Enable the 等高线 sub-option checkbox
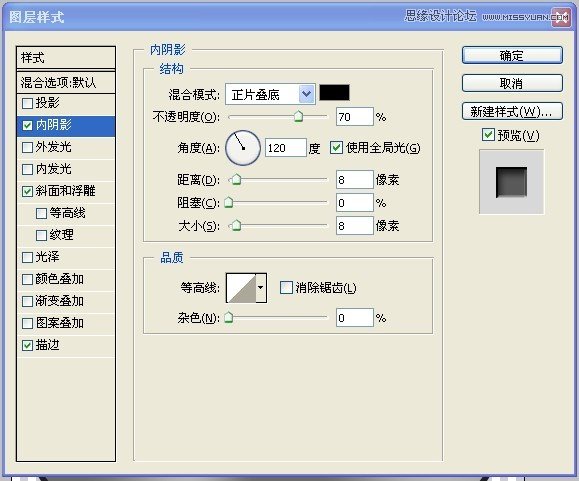Image resolution: width=579 pixels, height=481 pixels. point(41,213)
